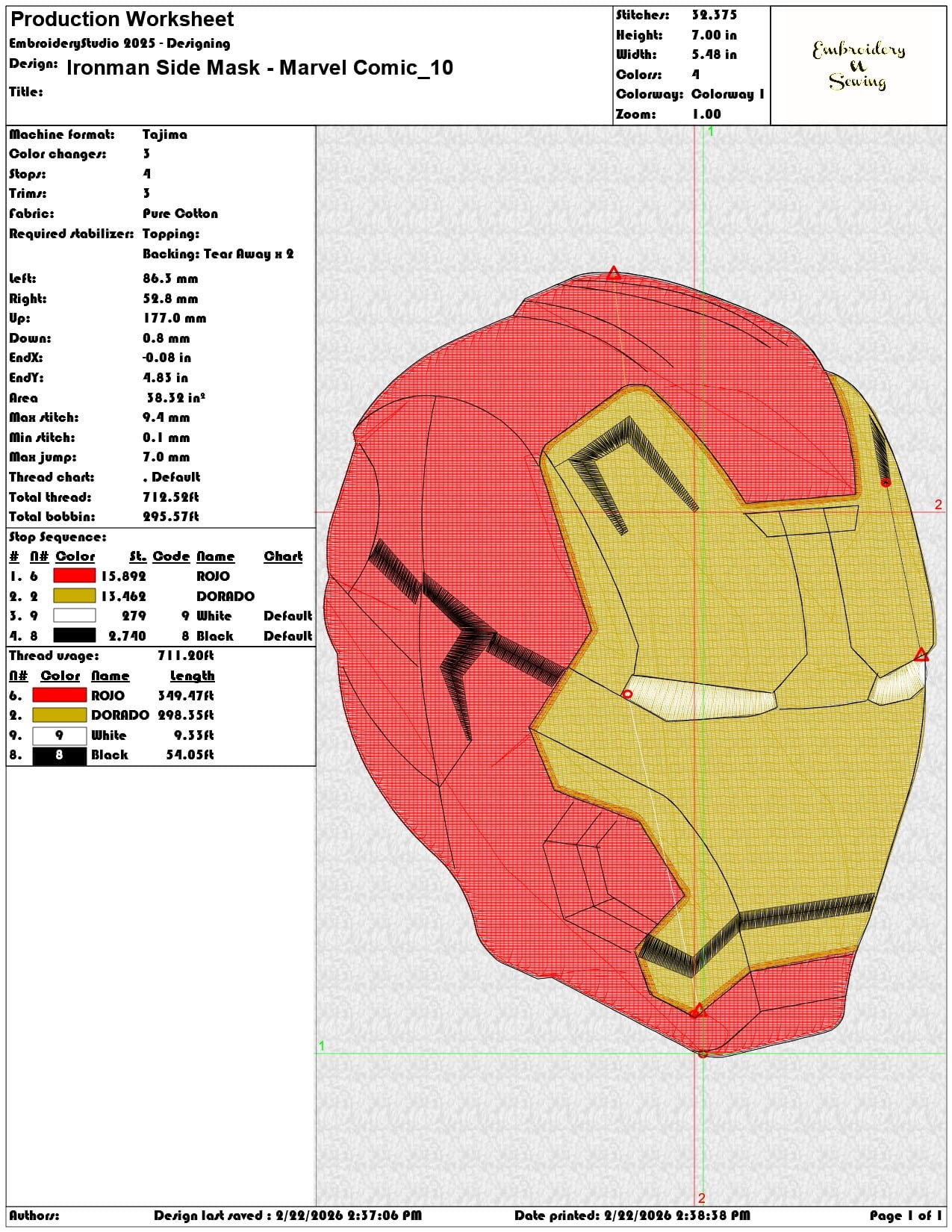Viewport: 952px width, 1232px height.
Task: Click the Date printed timestamp
Action: click(632, 1216)
